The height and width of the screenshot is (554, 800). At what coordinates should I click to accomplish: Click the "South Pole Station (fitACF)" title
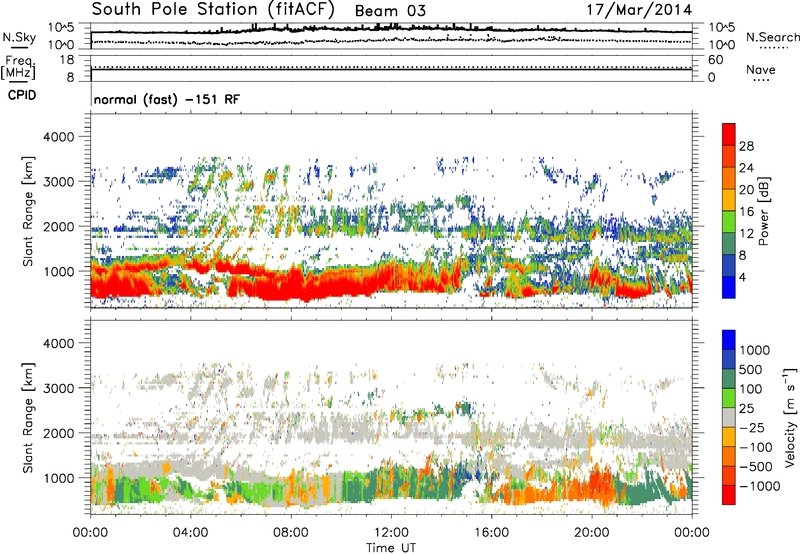point(214,9)
